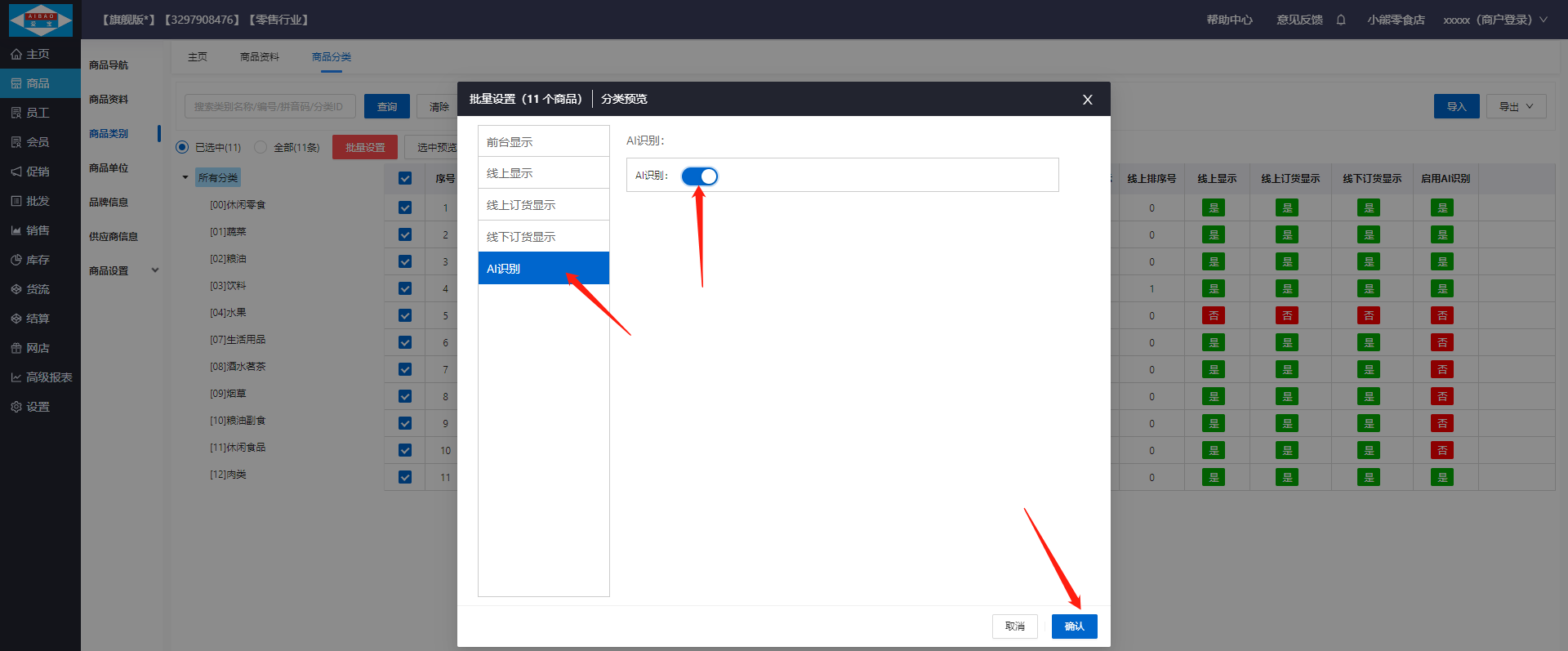The height and width of the screenshot is (651, 1568).
Task: Open the 商户登录 account dropdown
Action: point(1495,20)
